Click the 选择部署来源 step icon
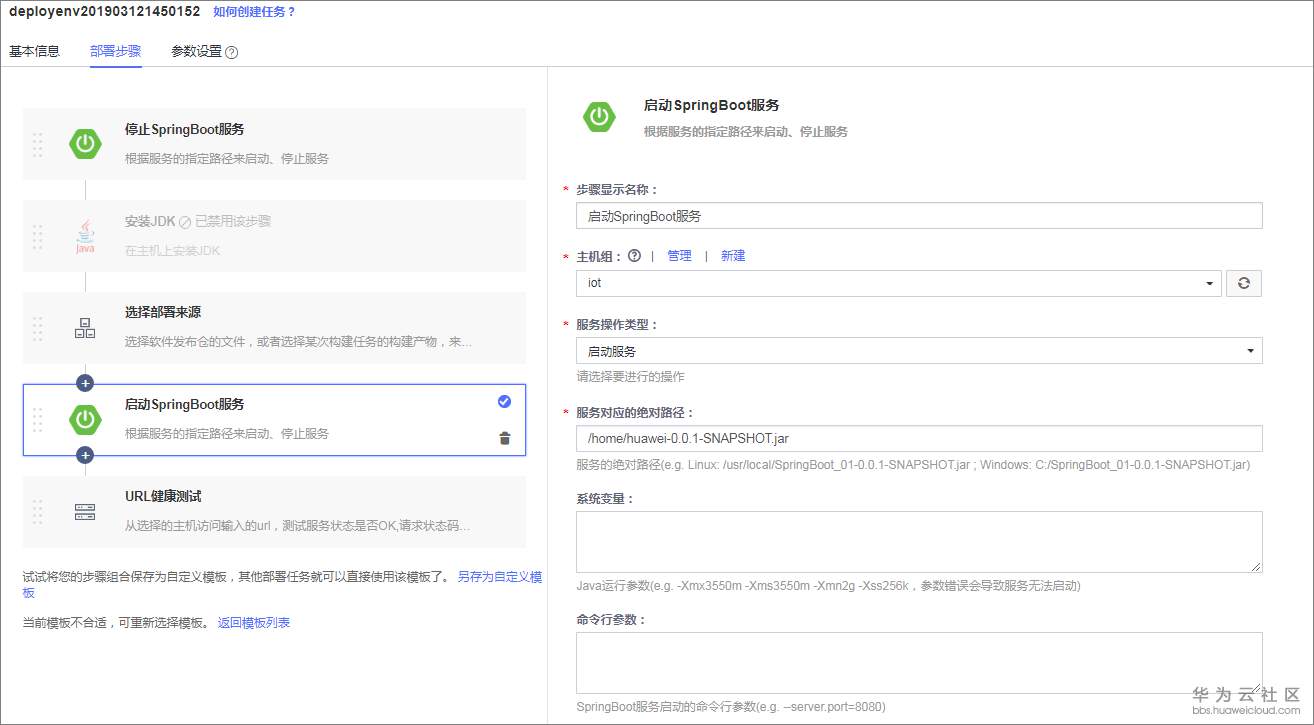 coord(85,325)
